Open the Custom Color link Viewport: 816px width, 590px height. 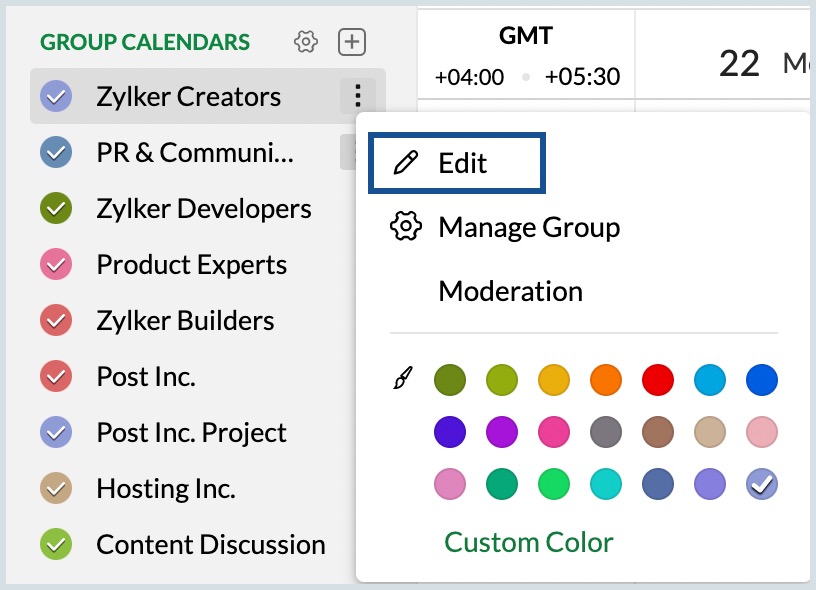coord(528,542)
